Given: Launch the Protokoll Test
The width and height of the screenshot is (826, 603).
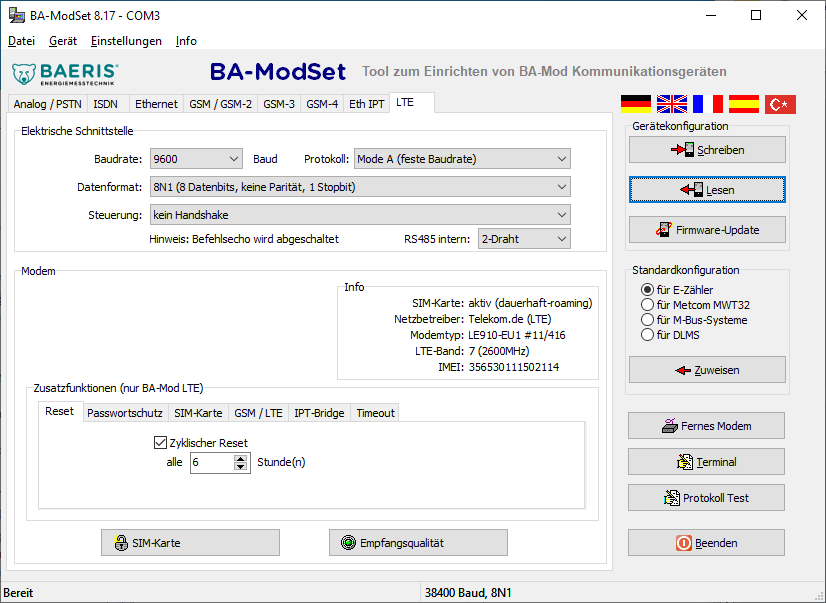Looking at the screenshot, I should (706, 498).
